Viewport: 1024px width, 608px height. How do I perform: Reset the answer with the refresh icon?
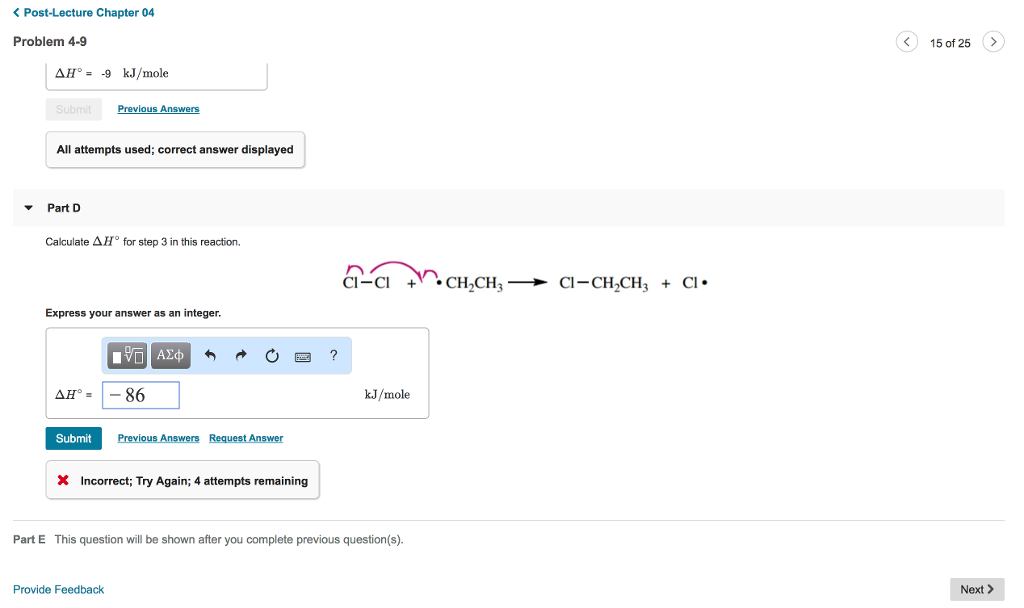tap(271, 355)
